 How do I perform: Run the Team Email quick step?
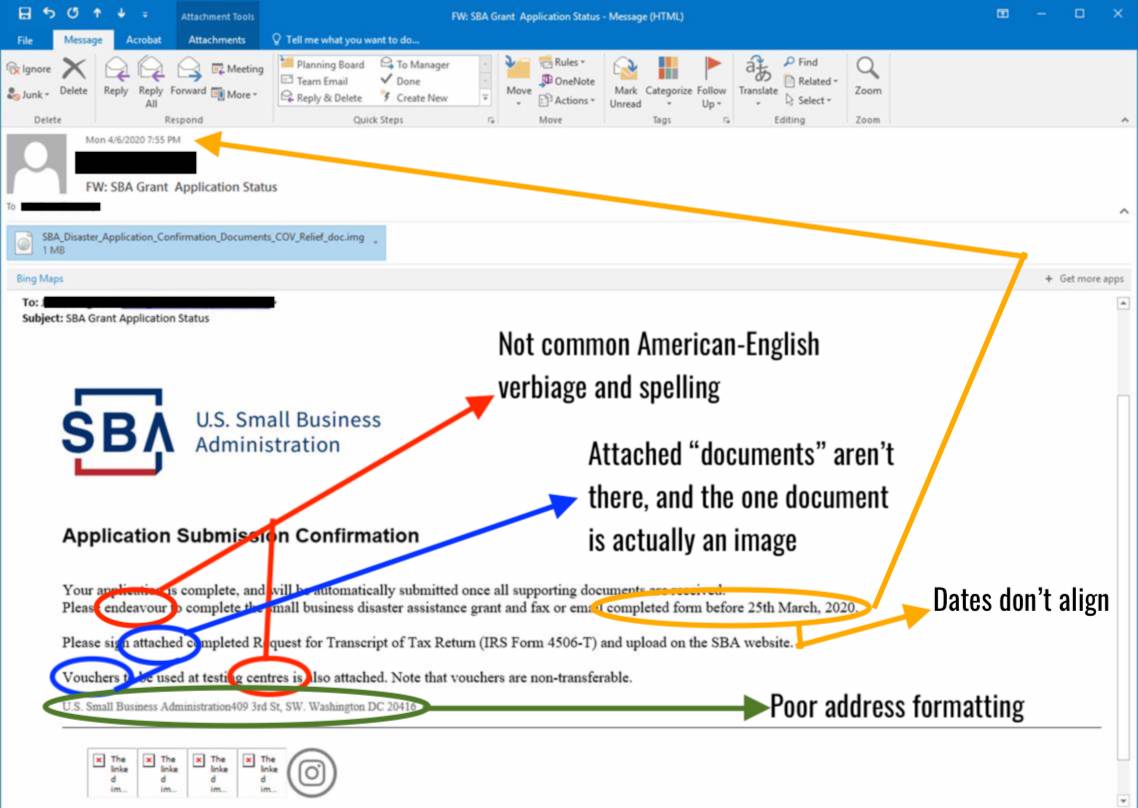pyautogui.click(x=315, y=81)
